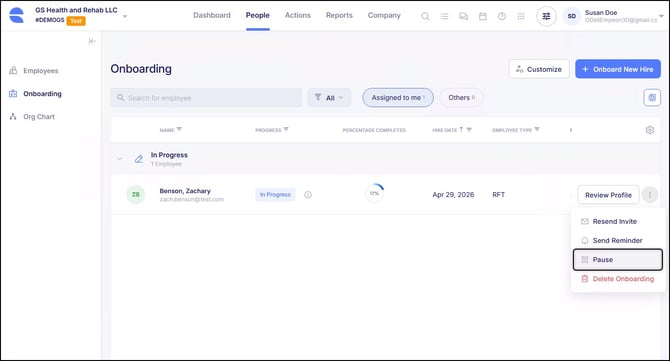This screenshot has height=361, width=670.
Task: Open the search magnifier icon in top bar
Action: coord(425,16)
